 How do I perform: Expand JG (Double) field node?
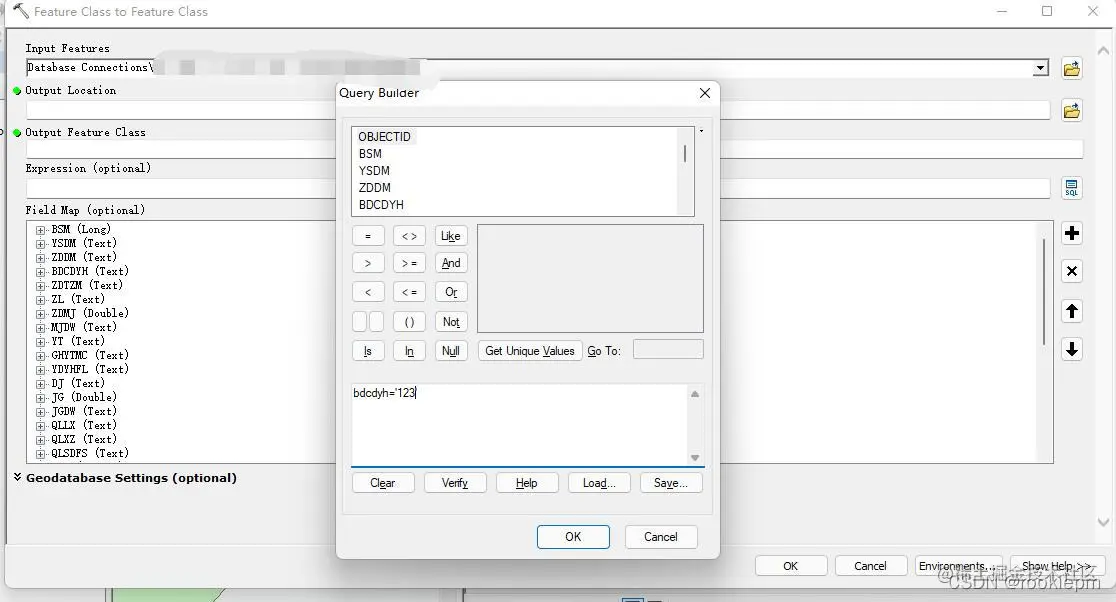pyautogui.click(x=41, y=398)
